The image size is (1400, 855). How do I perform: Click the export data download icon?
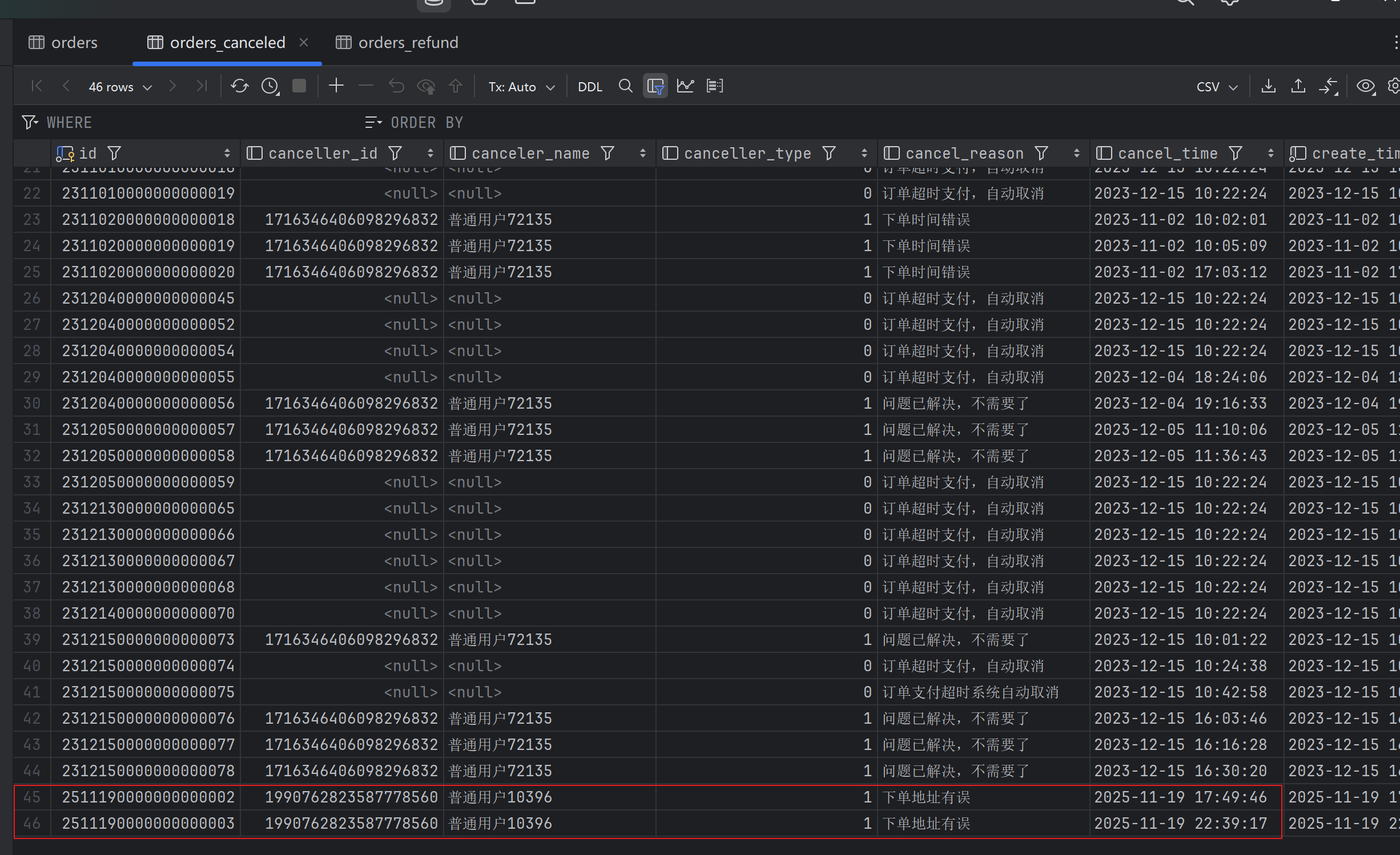(x=1268, y=86)
